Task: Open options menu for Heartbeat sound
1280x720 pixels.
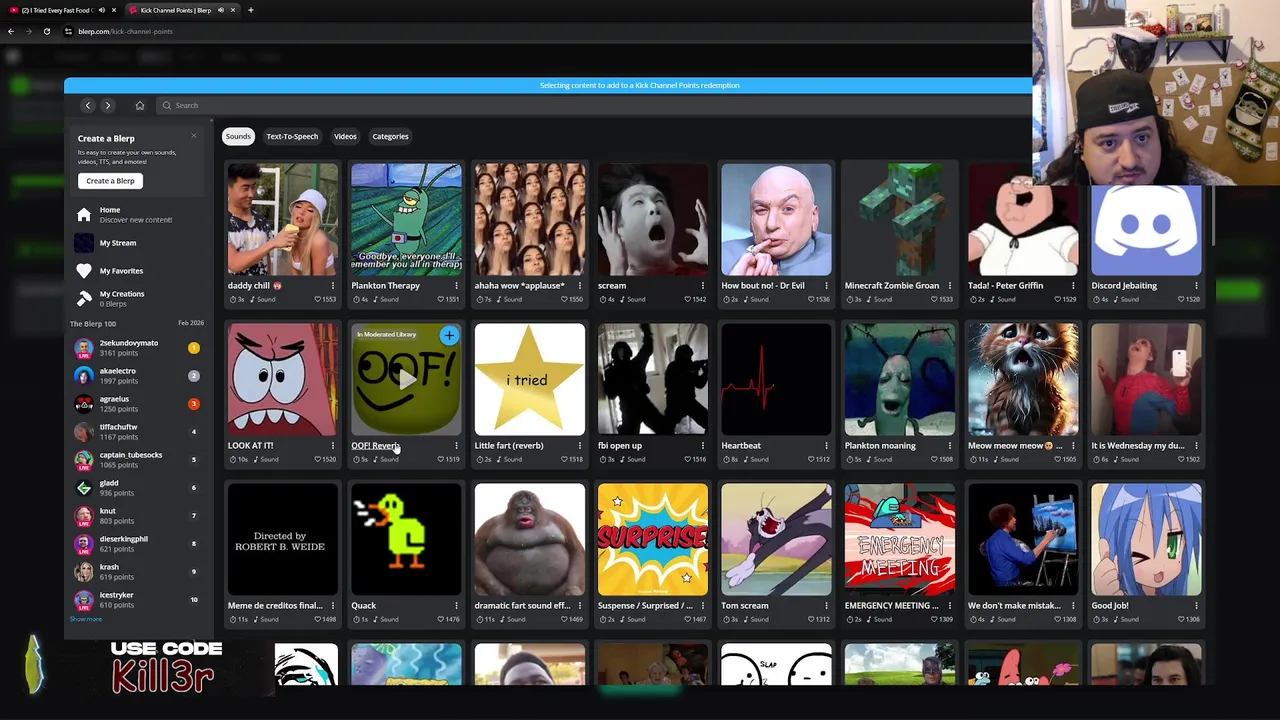Action: click(x=826, y=446)
